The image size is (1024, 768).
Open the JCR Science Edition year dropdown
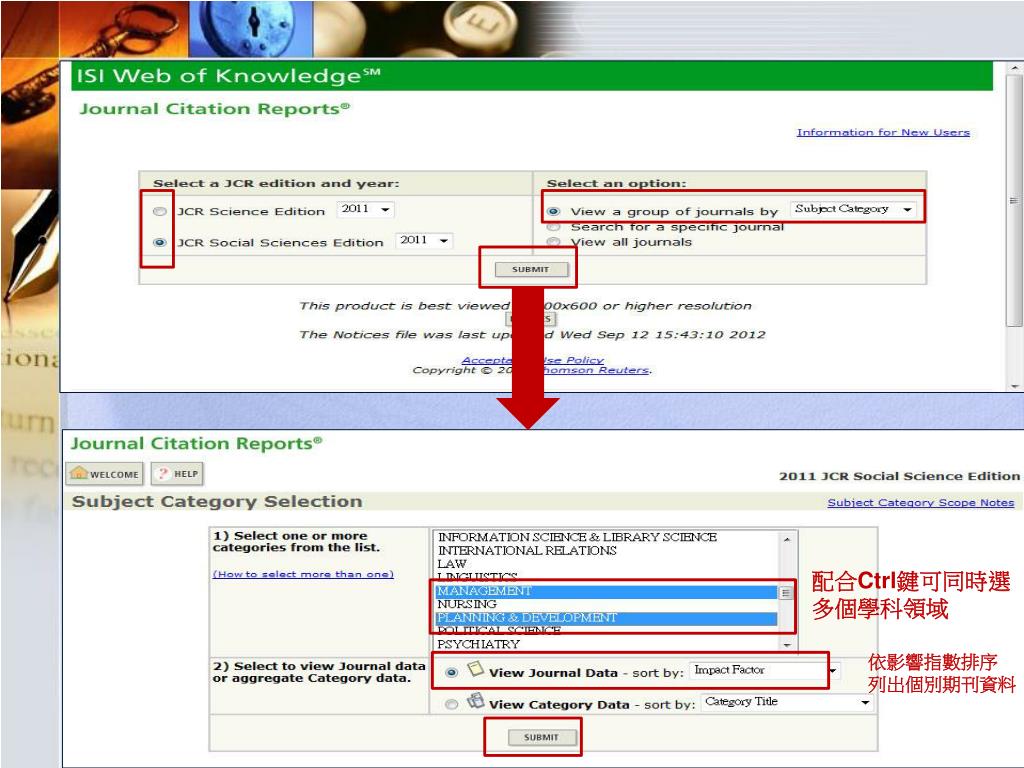pyautogui.click(x=366, y=209)
